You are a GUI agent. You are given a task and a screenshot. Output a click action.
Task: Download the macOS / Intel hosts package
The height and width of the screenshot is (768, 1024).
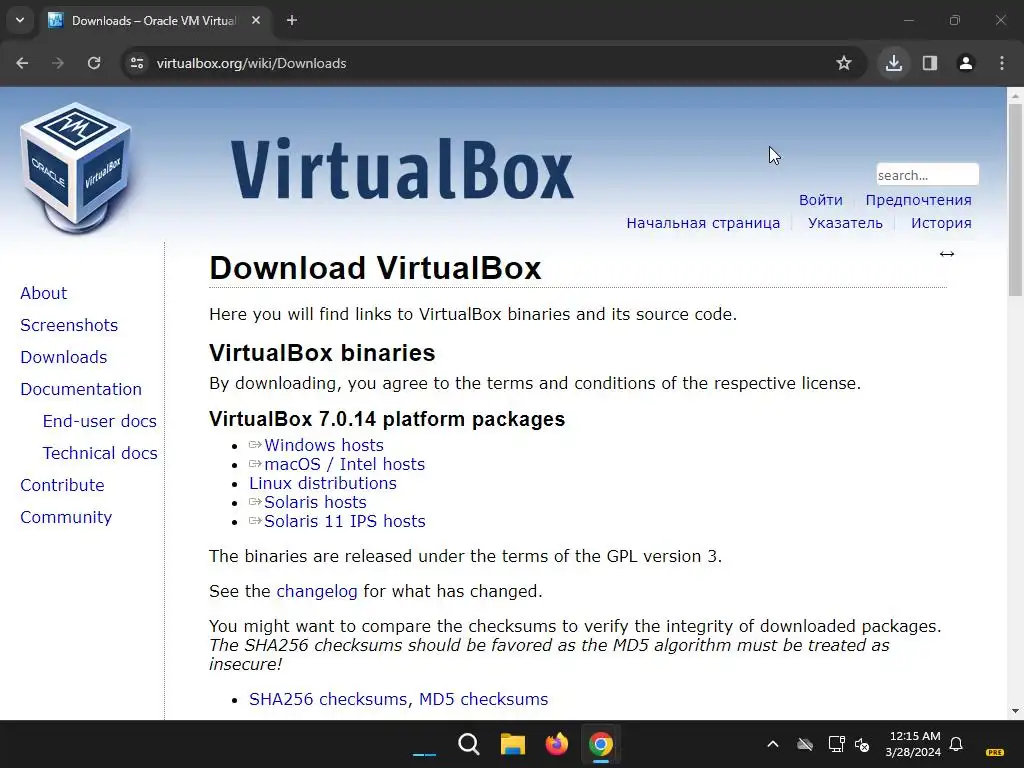tap(344, 464)
